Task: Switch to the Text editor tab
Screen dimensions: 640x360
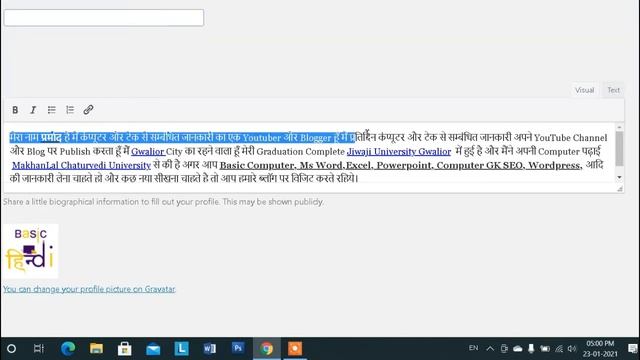Action: click(613, 90)
